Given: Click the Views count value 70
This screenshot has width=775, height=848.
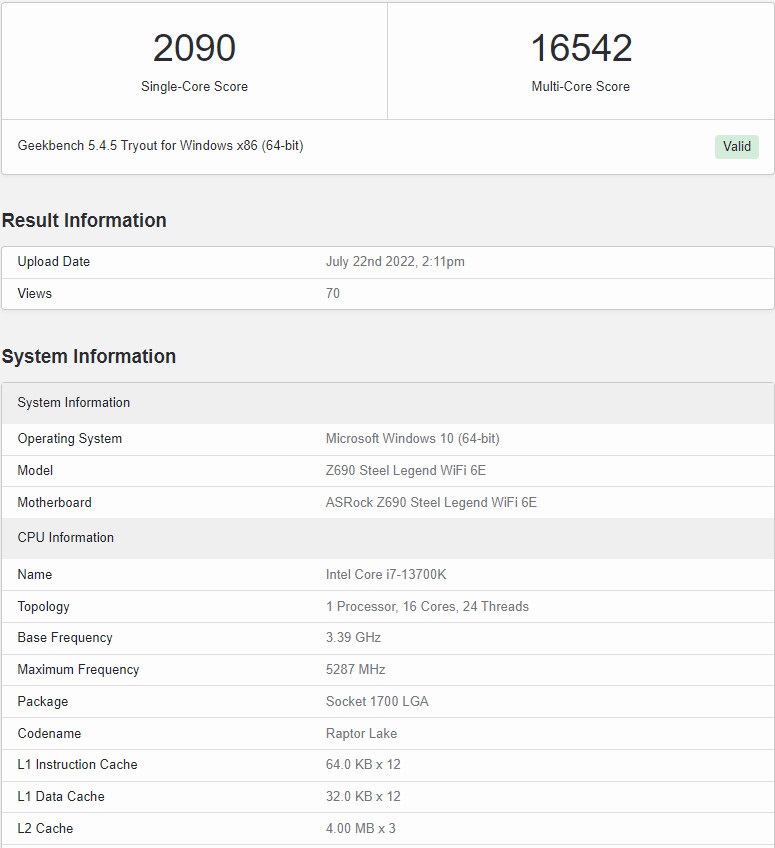Looking at the screenshot, I should [x=333, y=294].
